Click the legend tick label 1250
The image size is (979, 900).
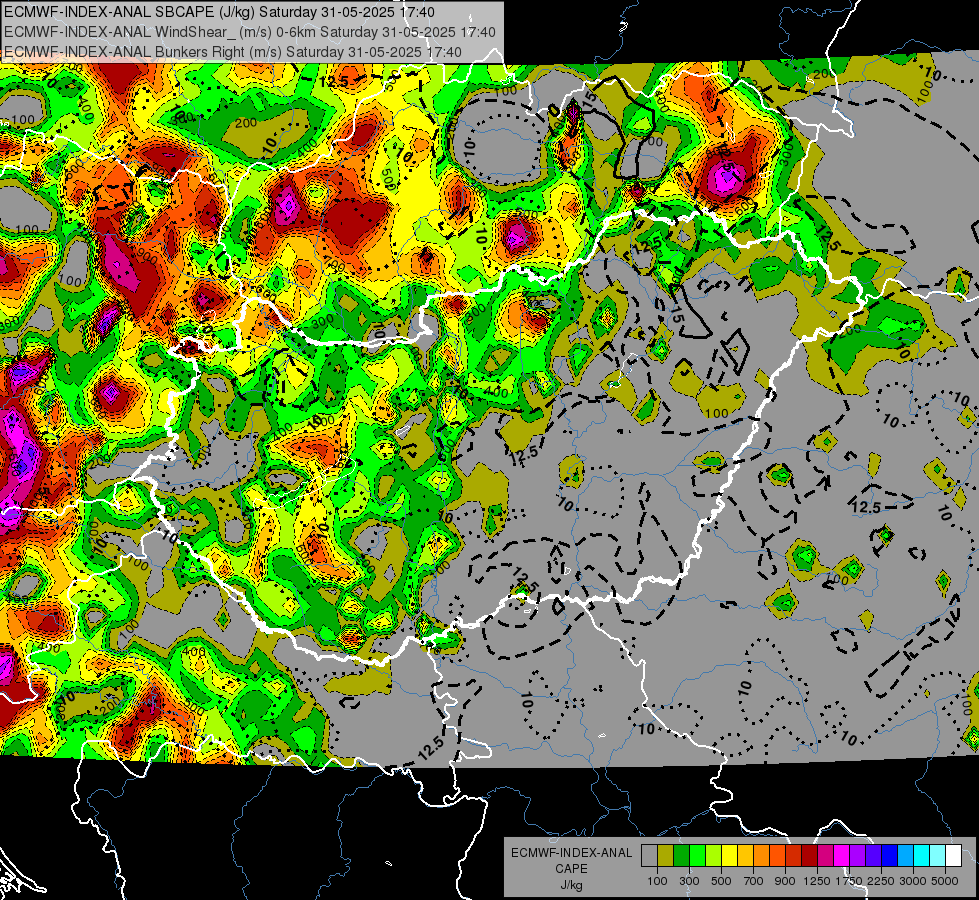click(817, 881)
